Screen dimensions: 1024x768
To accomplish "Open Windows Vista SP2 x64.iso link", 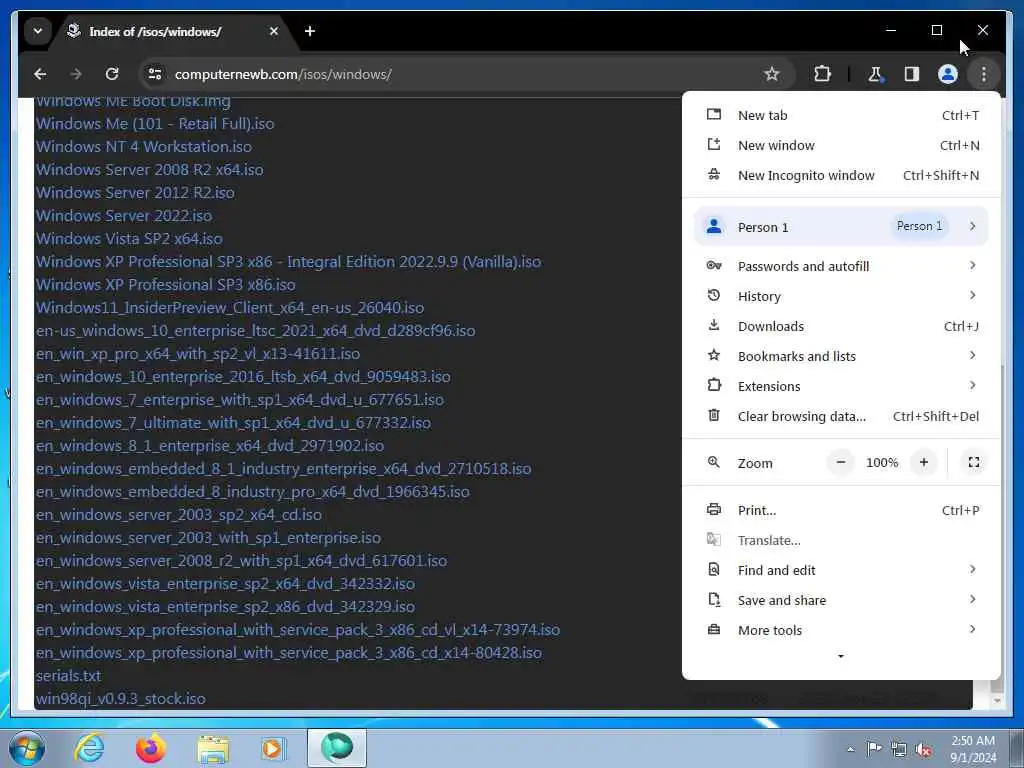I will (x=129, y=238).
